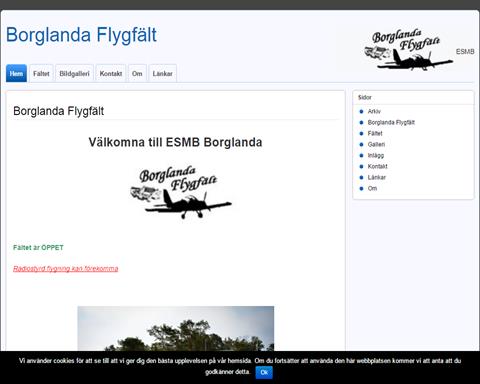
Task: Click the Sidor sidebar header
Action: (413, 97)
